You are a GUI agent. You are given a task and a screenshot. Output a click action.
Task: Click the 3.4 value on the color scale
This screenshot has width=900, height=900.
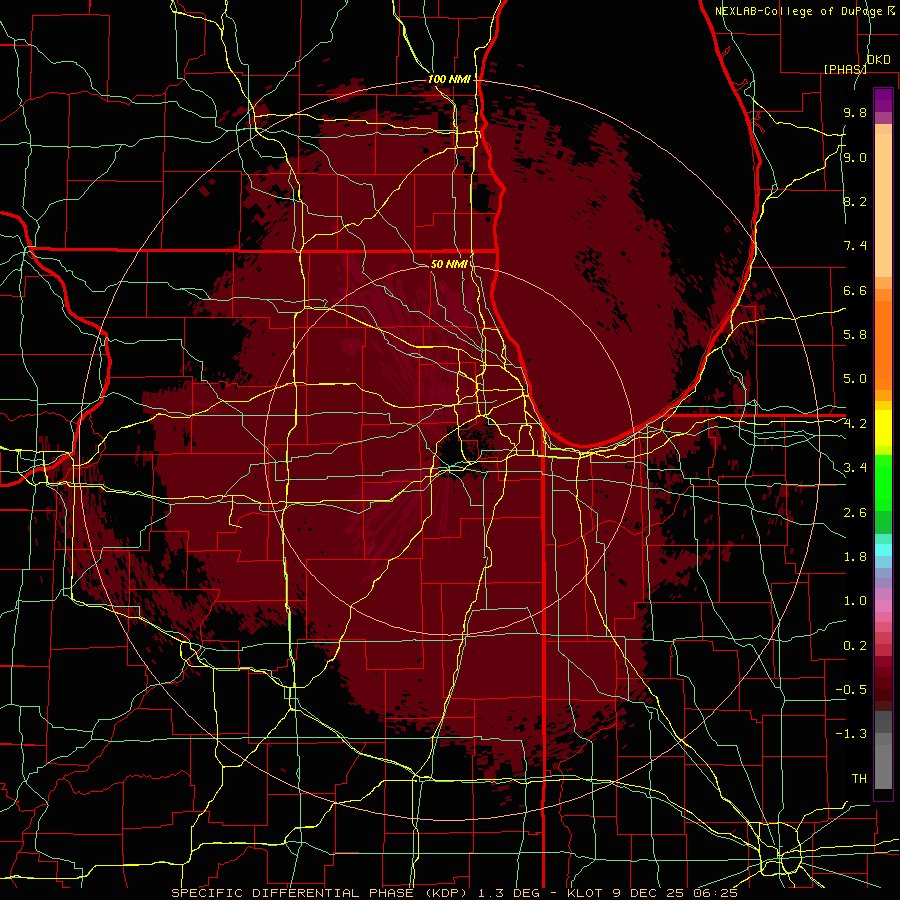tap(855, 468)
